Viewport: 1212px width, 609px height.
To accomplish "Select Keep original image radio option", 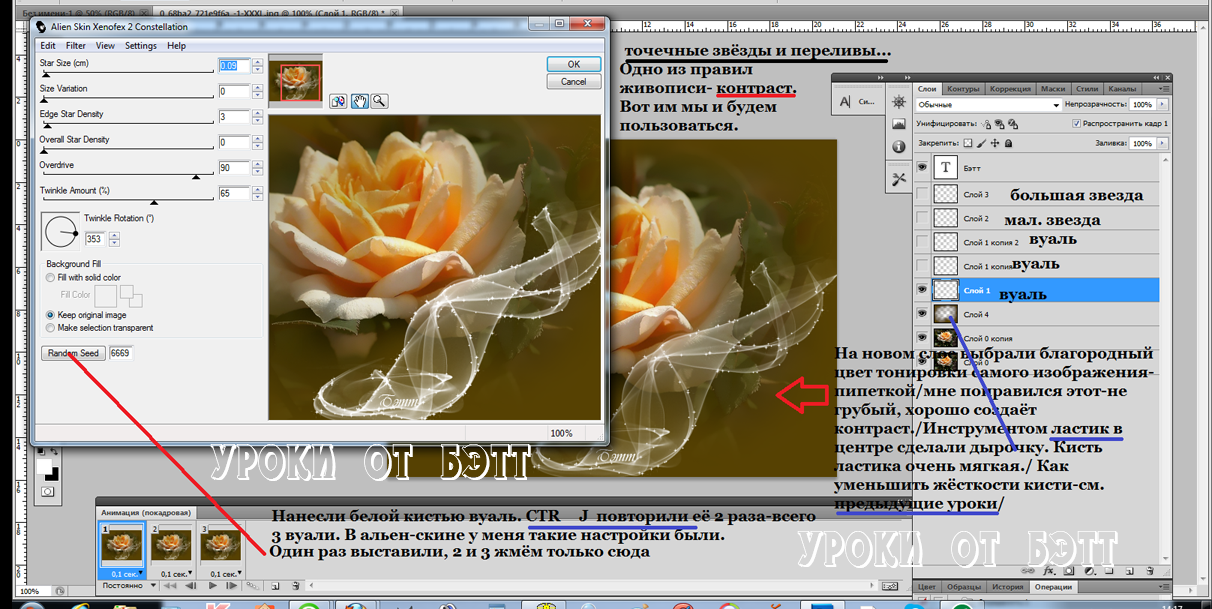I will tap(51, 314).
